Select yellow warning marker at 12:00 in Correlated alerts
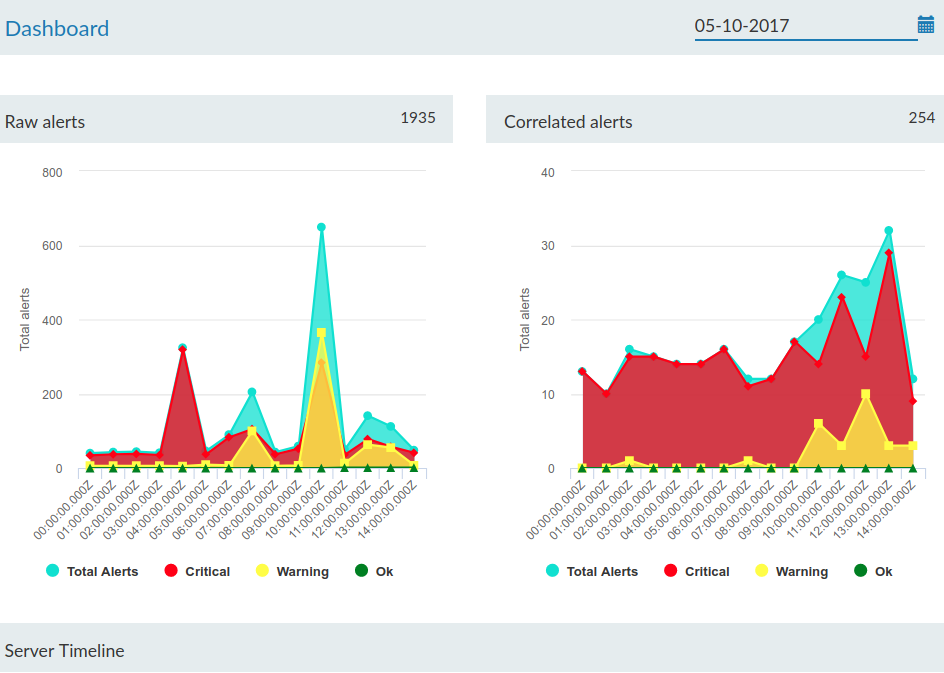Image resolution: width=944 pixels, height=673 pixels. pos(865,394)
